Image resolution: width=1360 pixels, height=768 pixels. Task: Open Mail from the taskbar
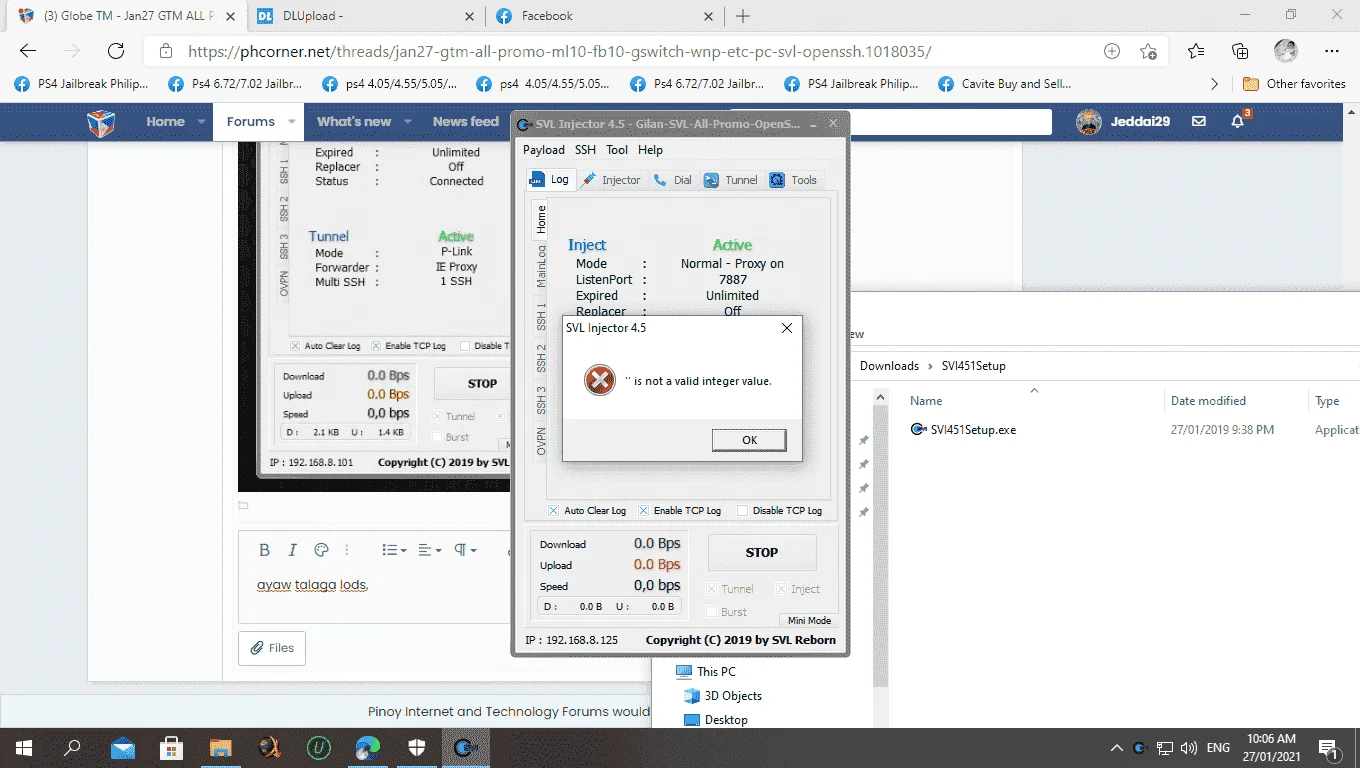coord(123,747)
